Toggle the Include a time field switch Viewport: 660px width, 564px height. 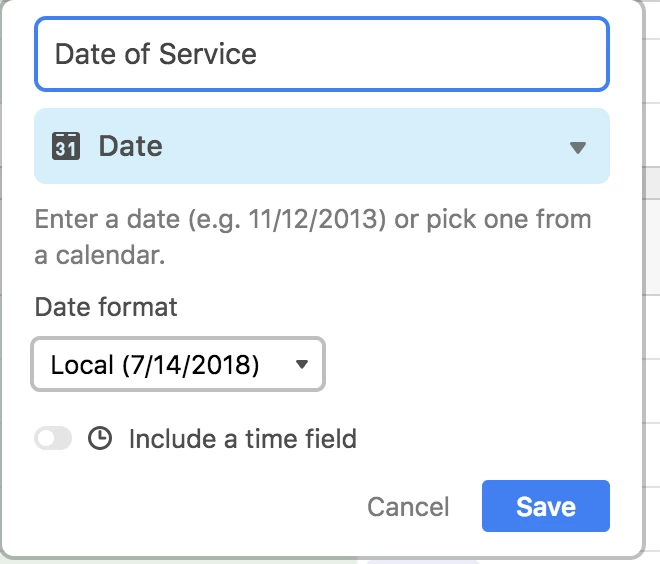53,438
